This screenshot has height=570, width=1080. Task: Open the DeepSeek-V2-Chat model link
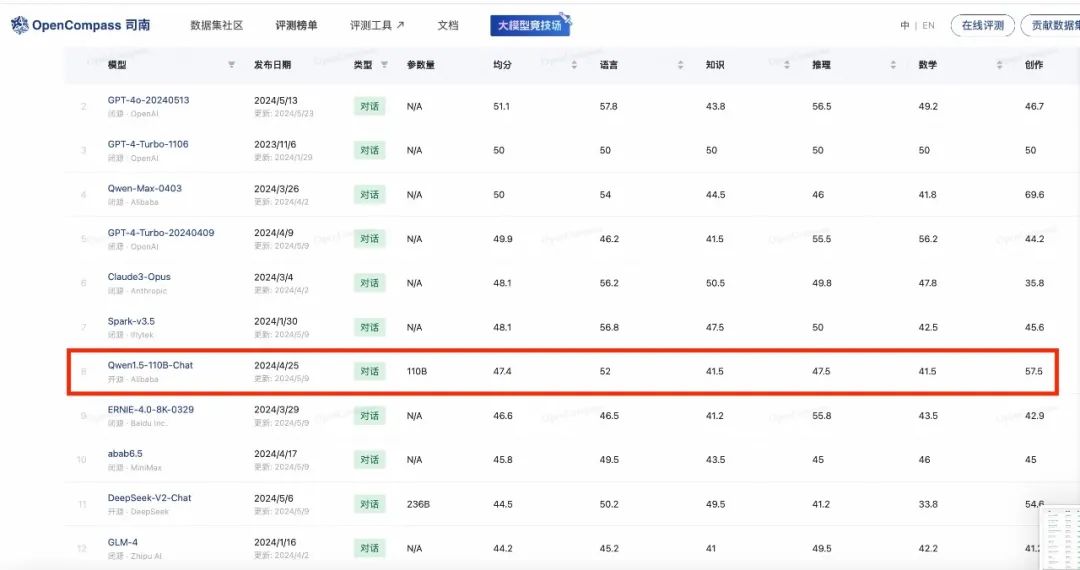pos(149,498)
